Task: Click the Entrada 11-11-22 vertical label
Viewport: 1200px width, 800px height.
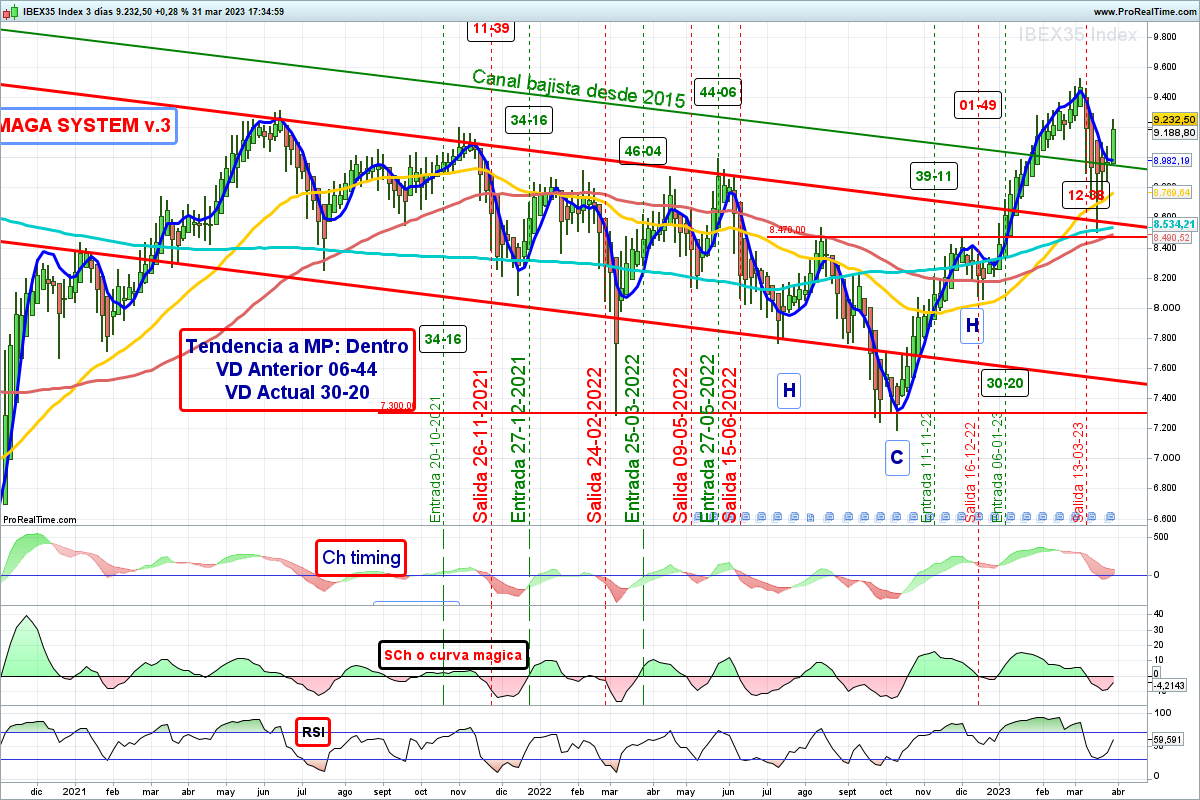Action: pyautogui.click(x=926, y=468)
